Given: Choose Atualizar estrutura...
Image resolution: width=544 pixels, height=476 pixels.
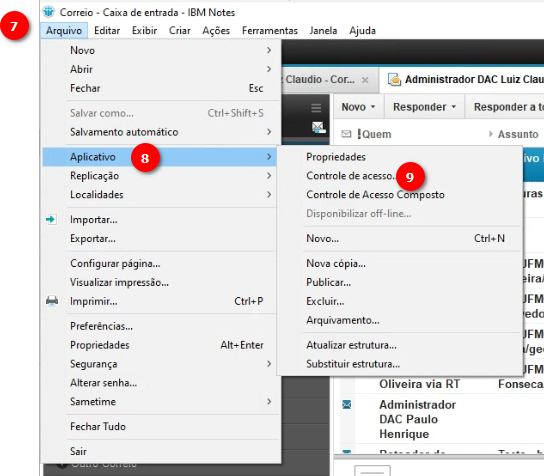Looking at the screenshot, I should tap(400, 345).
